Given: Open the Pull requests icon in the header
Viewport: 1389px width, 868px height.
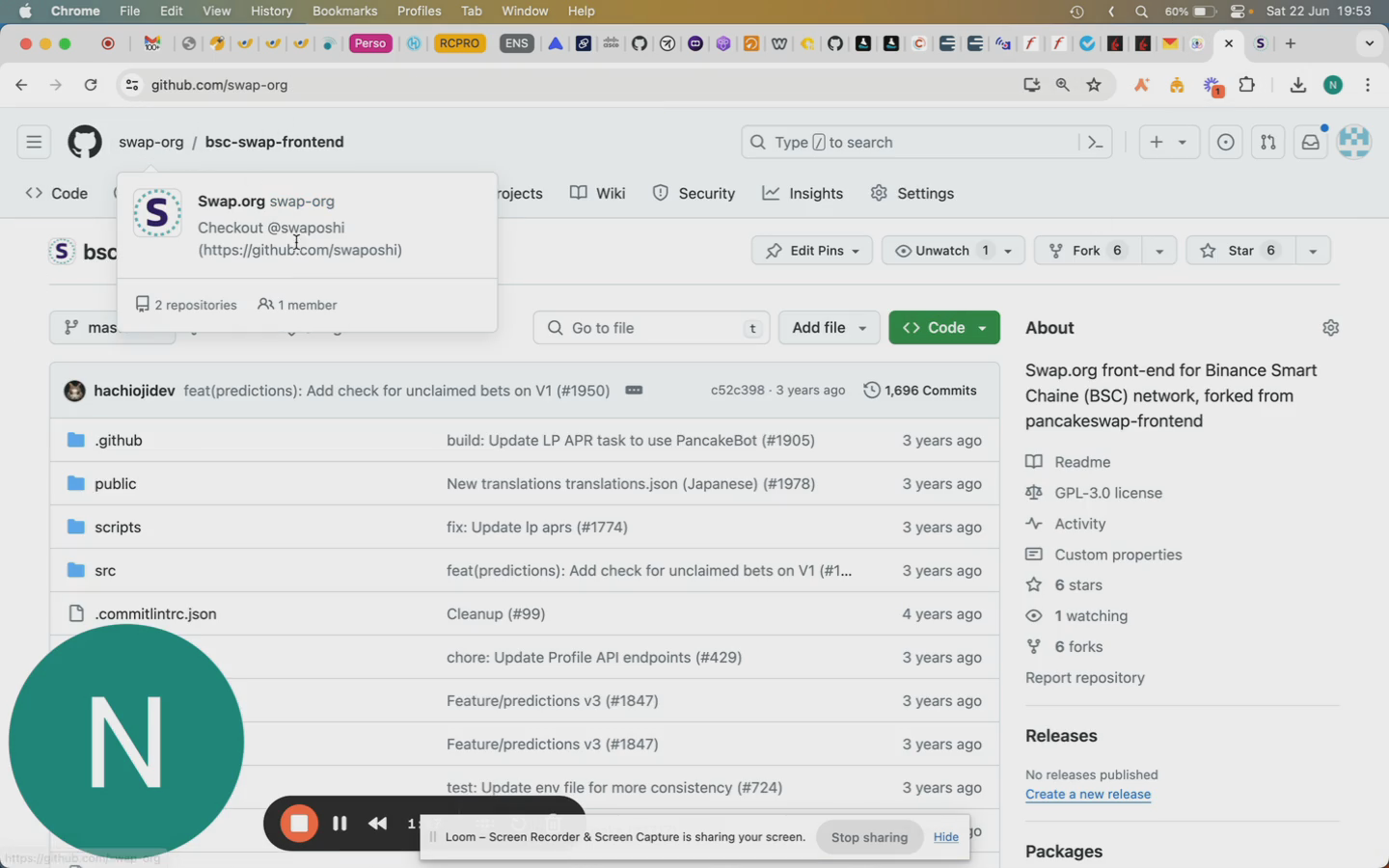Looking at the screenshot, I should pos(1267,142).
